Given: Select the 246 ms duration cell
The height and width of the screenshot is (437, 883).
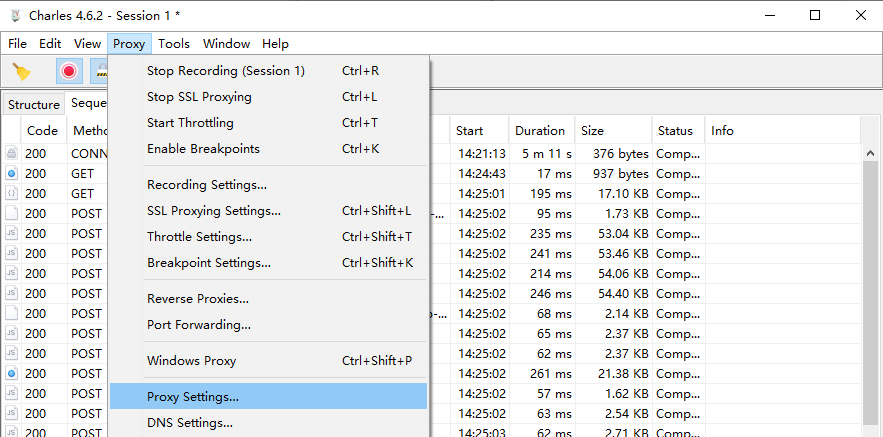Looking at the screenshot, I should coord(542,293).
